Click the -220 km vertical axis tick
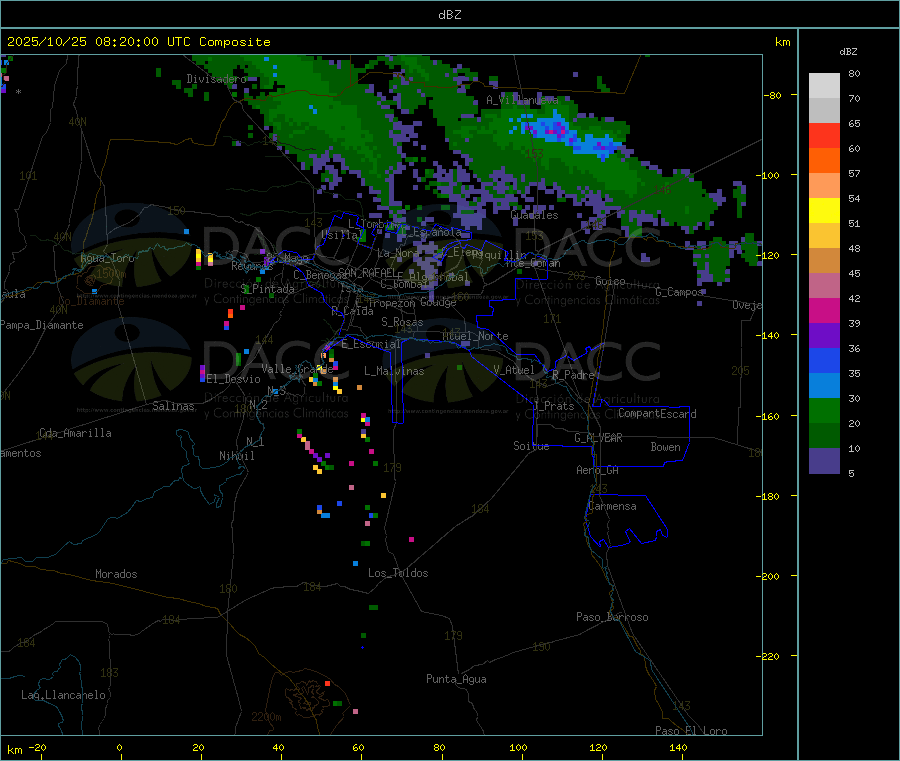The image size is (900, 761). (x=770, y=657)
